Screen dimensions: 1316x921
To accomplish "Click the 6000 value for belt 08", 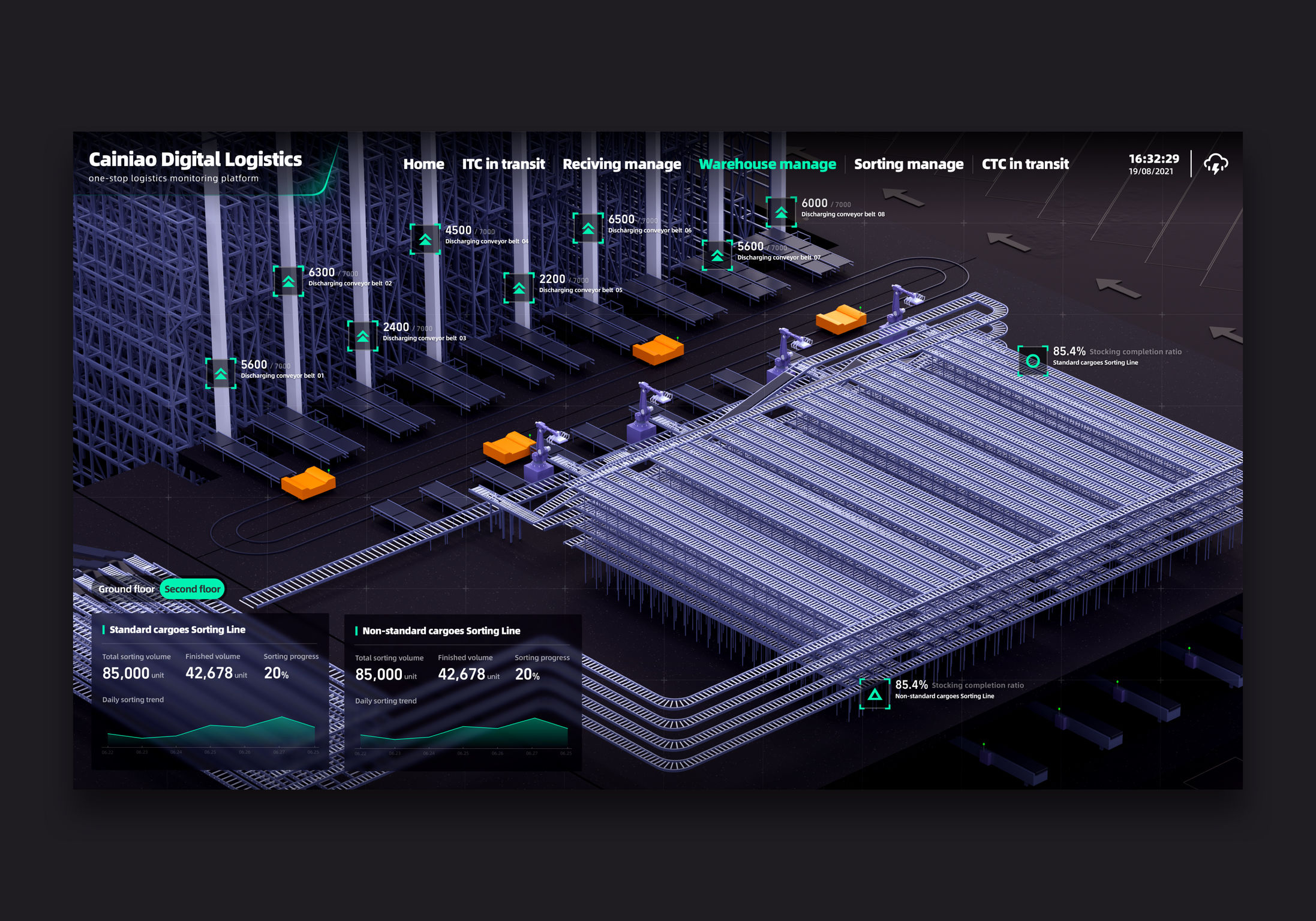I will click(815, 203).
